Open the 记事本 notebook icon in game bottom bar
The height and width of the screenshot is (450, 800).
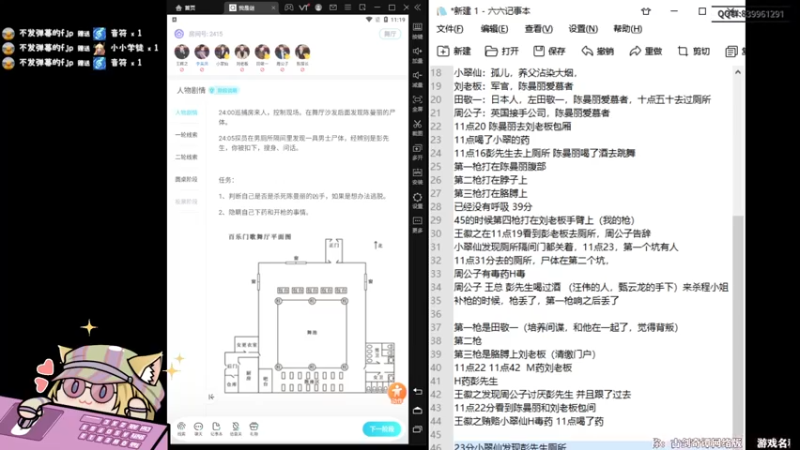[x=216, y=429]
